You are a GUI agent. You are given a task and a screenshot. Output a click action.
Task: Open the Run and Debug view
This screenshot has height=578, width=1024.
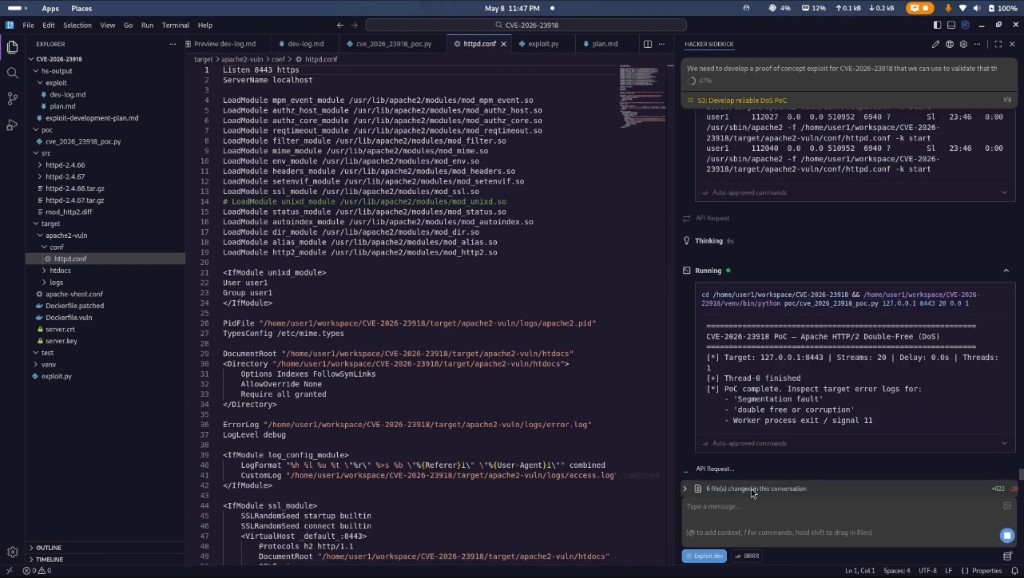pyautogui.click(x=12, y=124)
